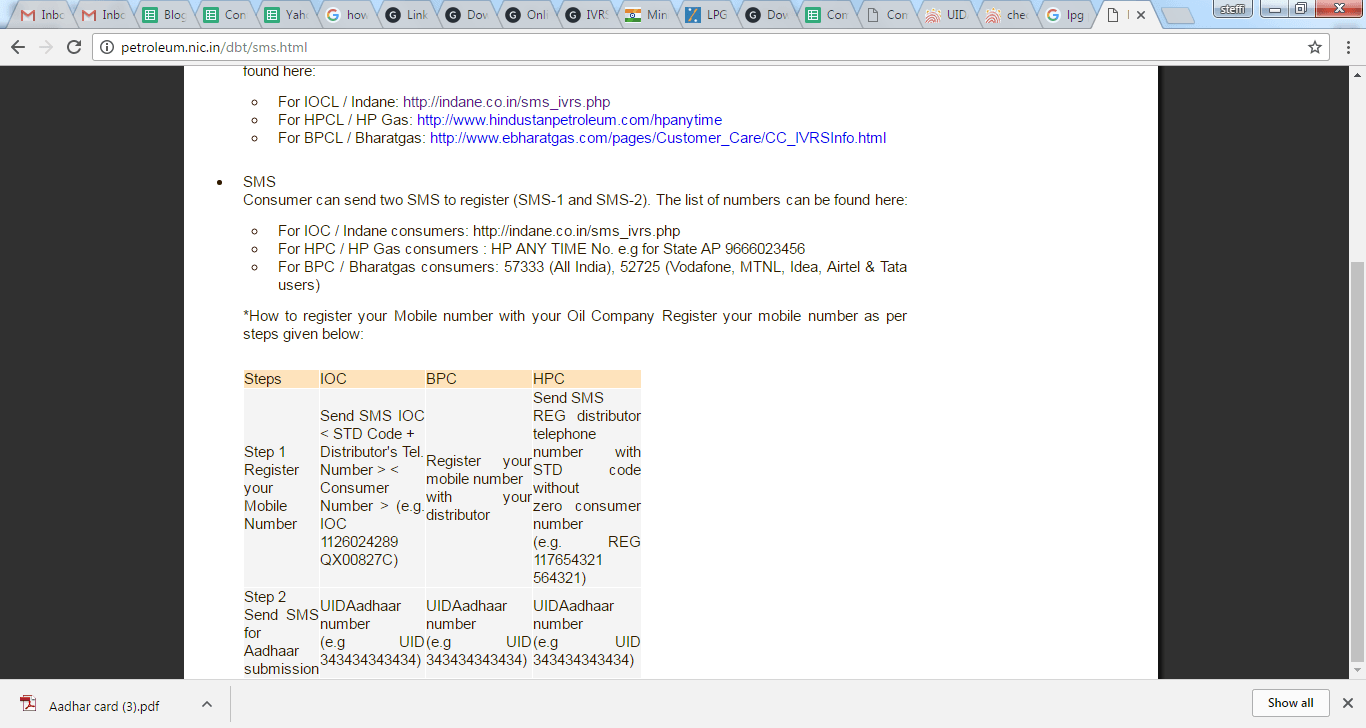The width and height of the screenshot is (1366, 728).
Task: Switch to the LPG tab
Action: click(x=706, y=15)
